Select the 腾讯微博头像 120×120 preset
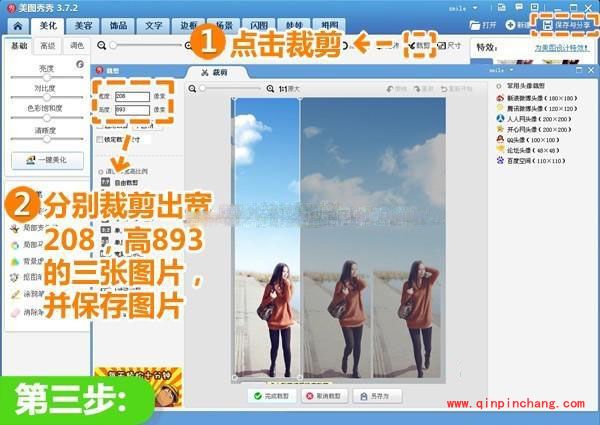This screenshot has width=600, height=425. pos(536,109)
